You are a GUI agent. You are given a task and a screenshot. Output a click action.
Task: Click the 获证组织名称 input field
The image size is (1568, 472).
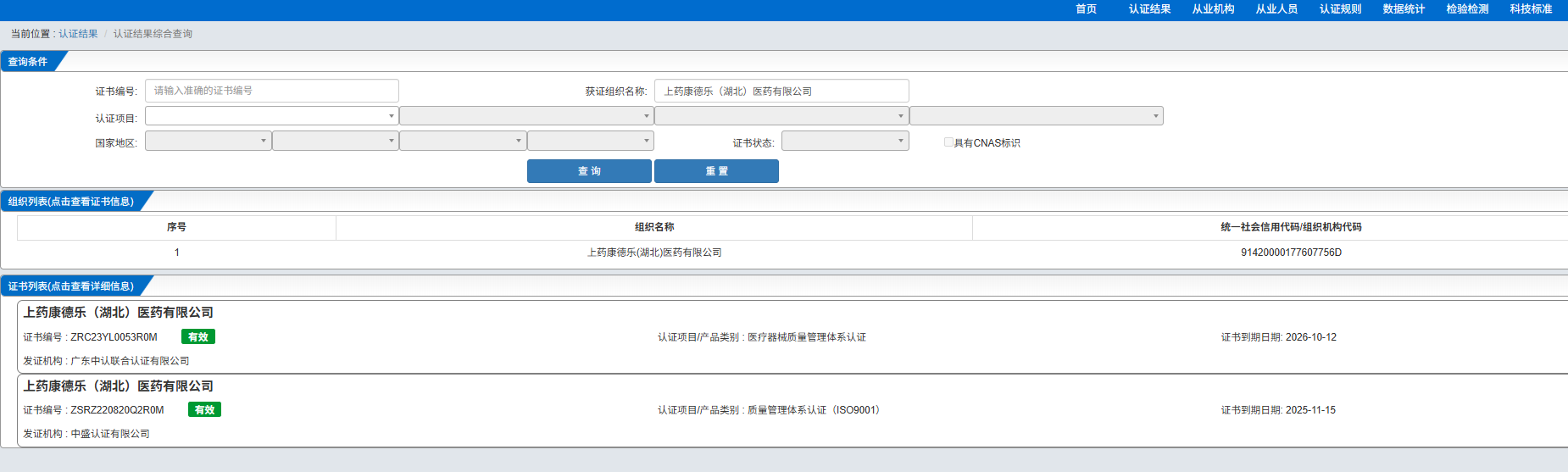(x=781, y=91)
